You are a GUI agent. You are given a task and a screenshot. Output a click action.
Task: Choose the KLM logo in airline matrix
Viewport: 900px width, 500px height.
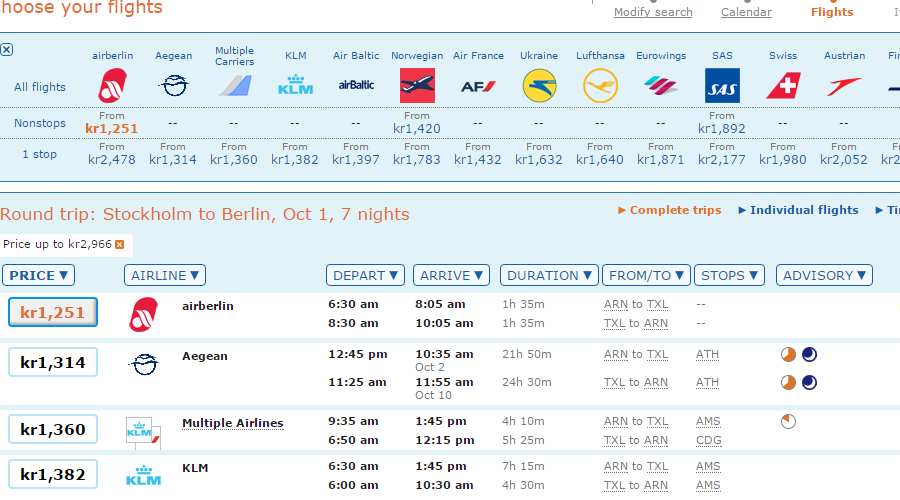tap(295, 85)
